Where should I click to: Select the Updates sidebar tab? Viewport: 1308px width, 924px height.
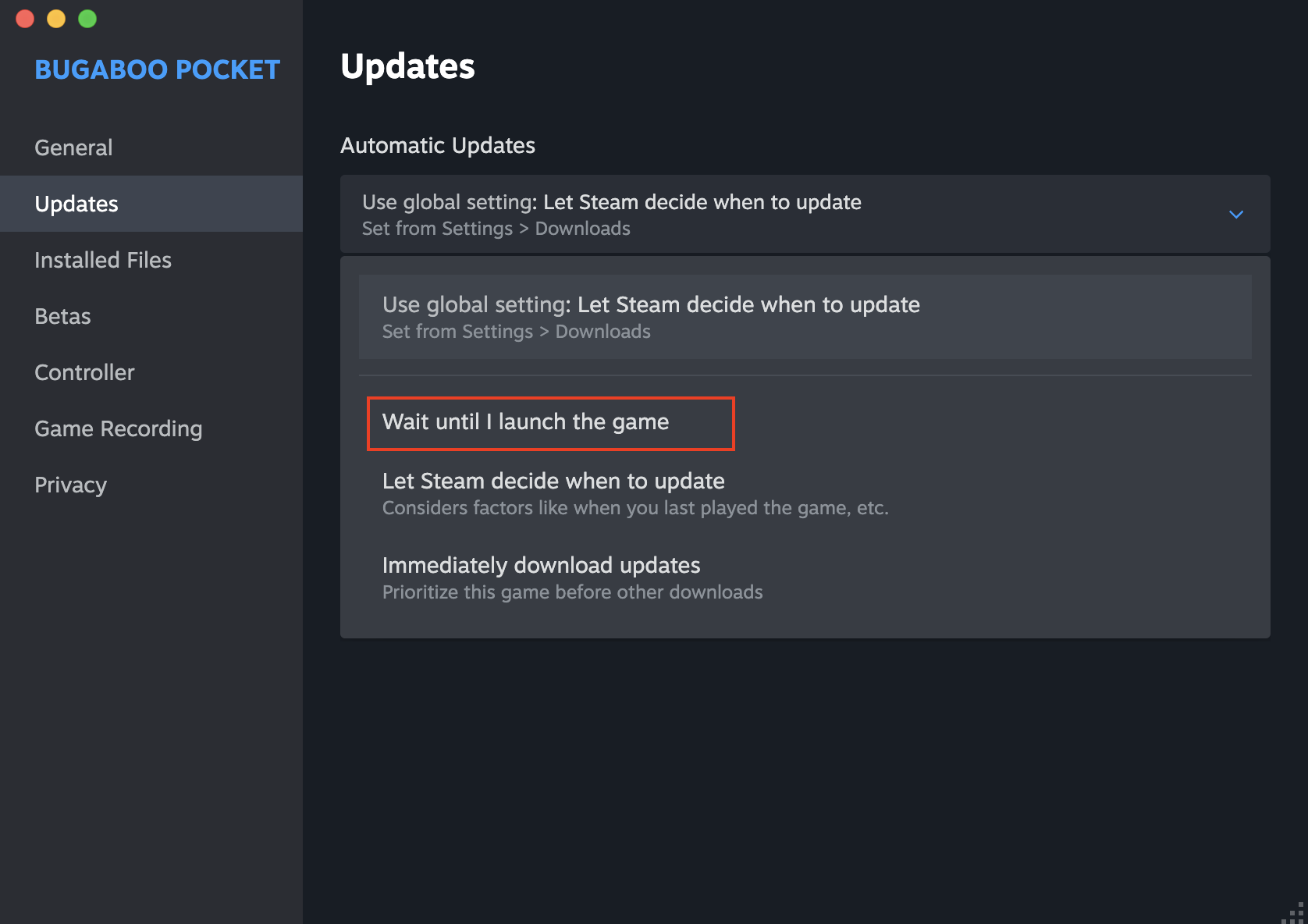click(x=151, y=204)
